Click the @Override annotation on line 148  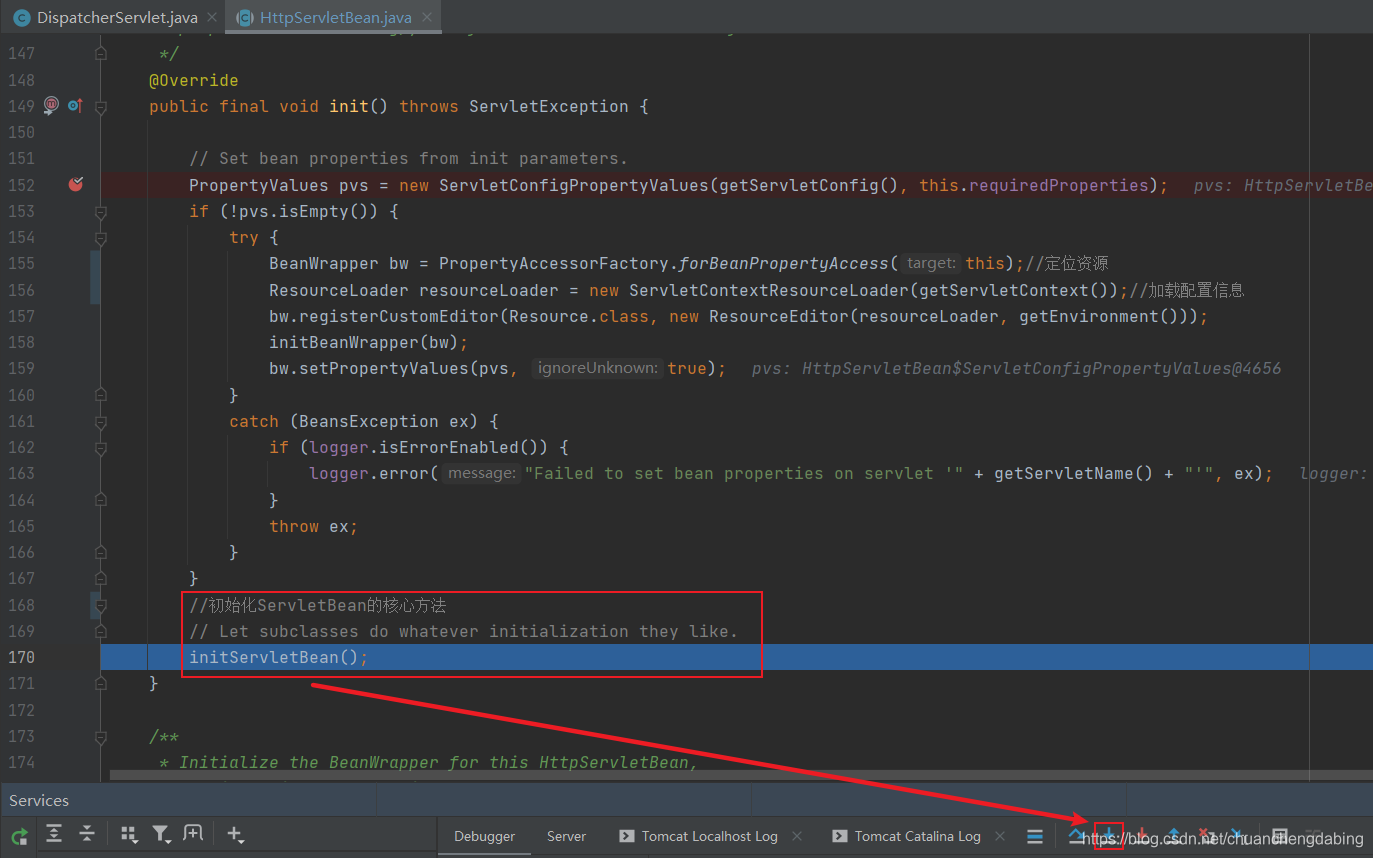tap(194, 80)
